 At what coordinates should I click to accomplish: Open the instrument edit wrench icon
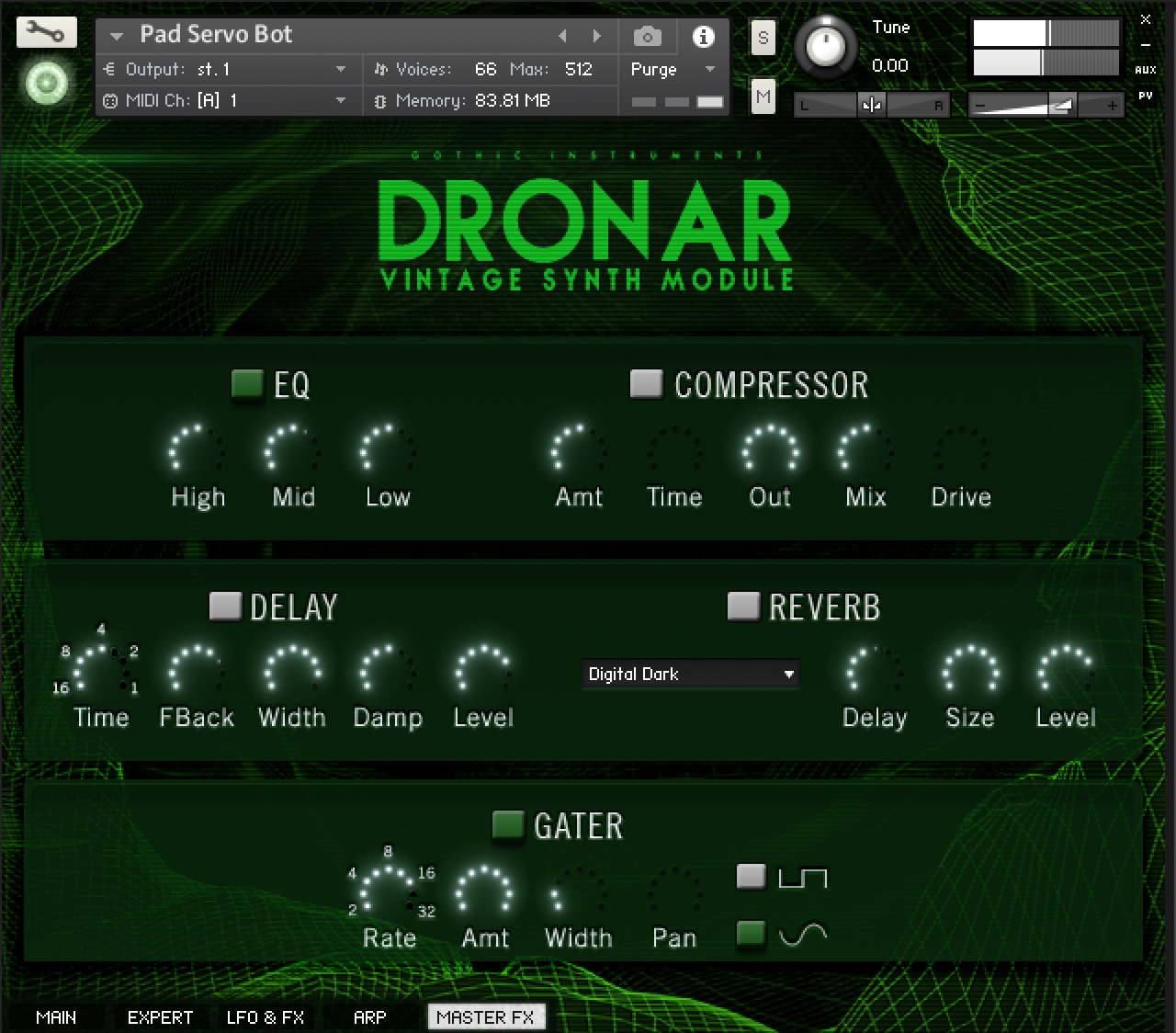pos(48,31)
